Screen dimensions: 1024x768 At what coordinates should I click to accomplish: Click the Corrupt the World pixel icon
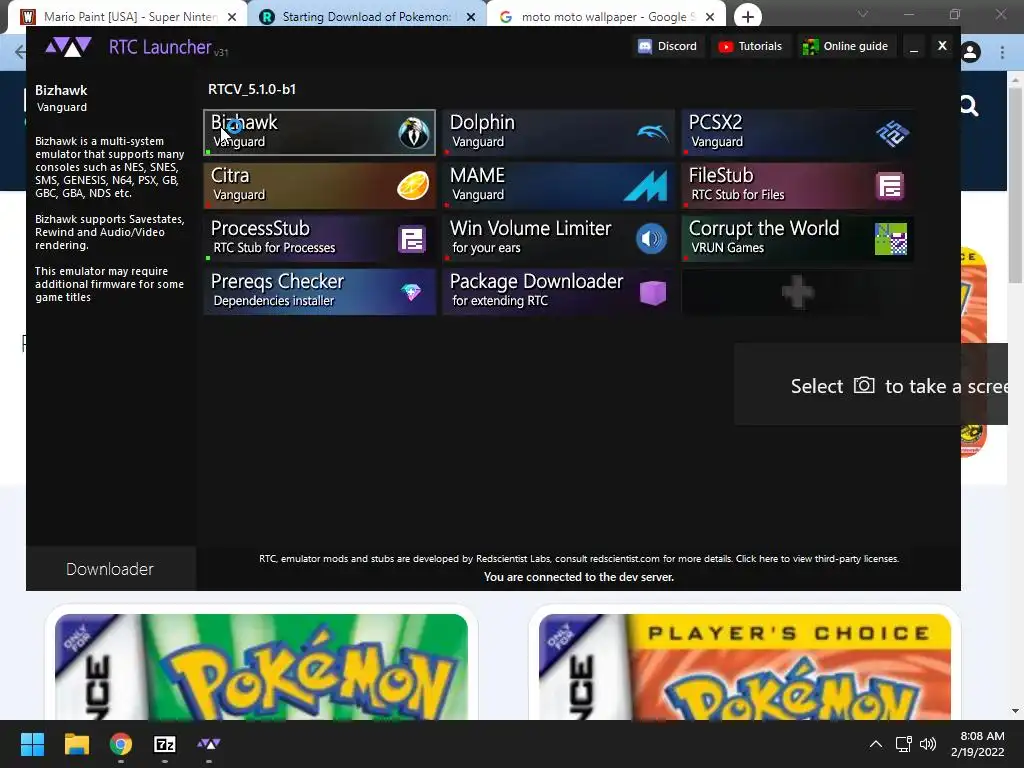pos(891,238)
